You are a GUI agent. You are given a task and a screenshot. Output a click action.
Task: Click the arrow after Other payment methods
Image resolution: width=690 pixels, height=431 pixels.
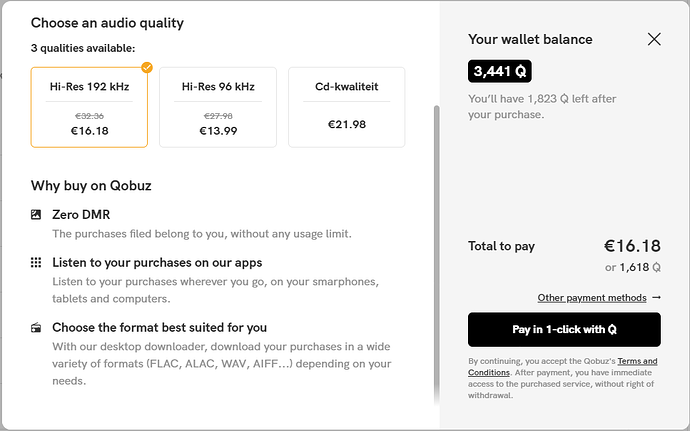point(657,298)
